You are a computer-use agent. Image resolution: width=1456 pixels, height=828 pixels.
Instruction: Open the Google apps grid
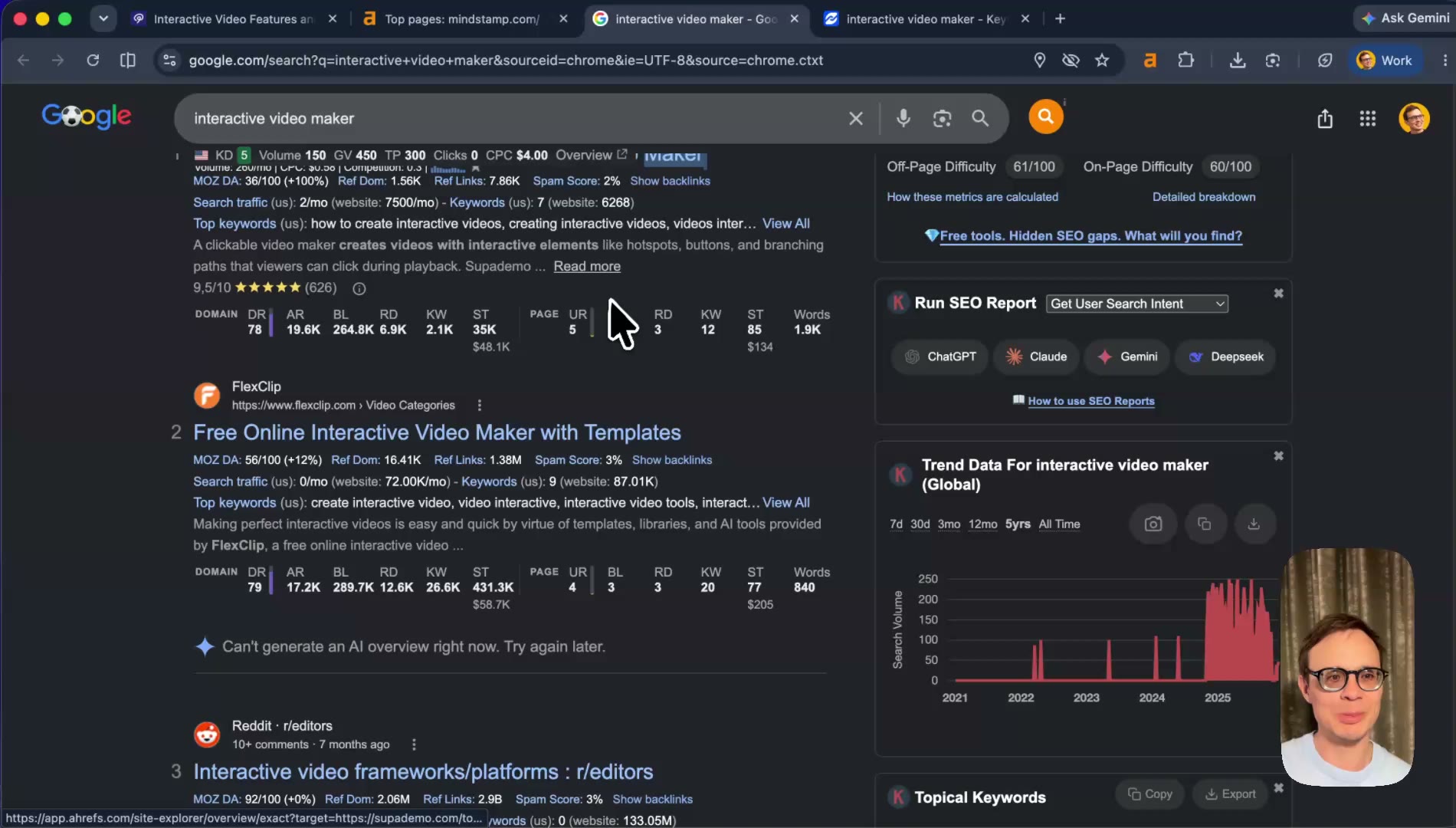click(x=1368, y=119)
